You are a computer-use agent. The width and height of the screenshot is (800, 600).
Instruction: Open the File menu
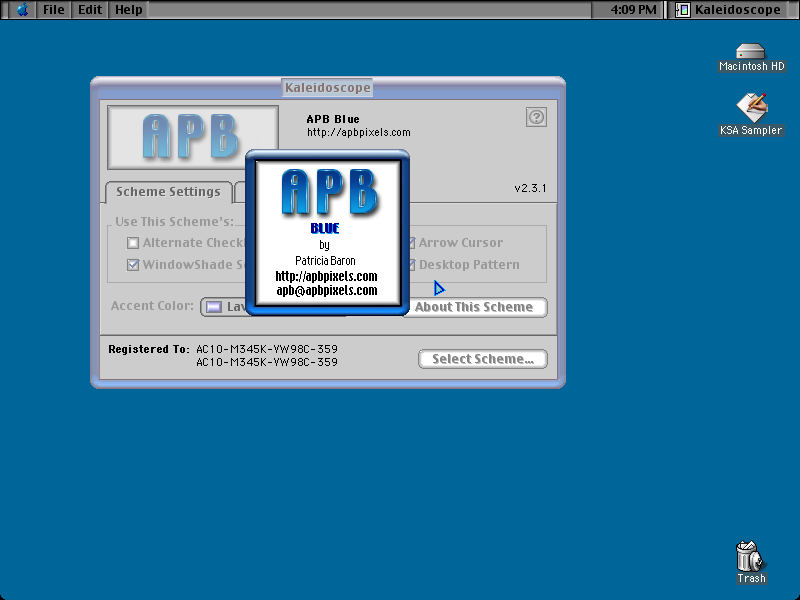[54, 10]
